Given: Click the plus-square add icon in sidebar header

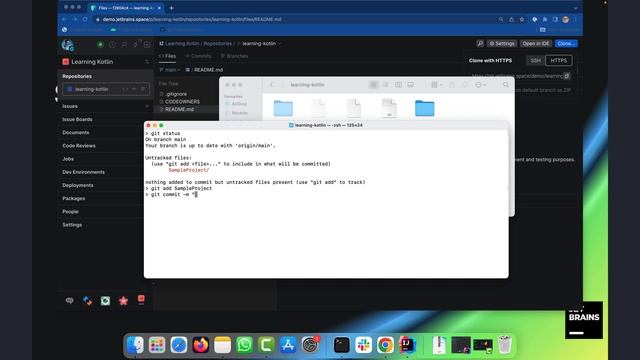Looking at the screenshot, I should pos(147,44).
